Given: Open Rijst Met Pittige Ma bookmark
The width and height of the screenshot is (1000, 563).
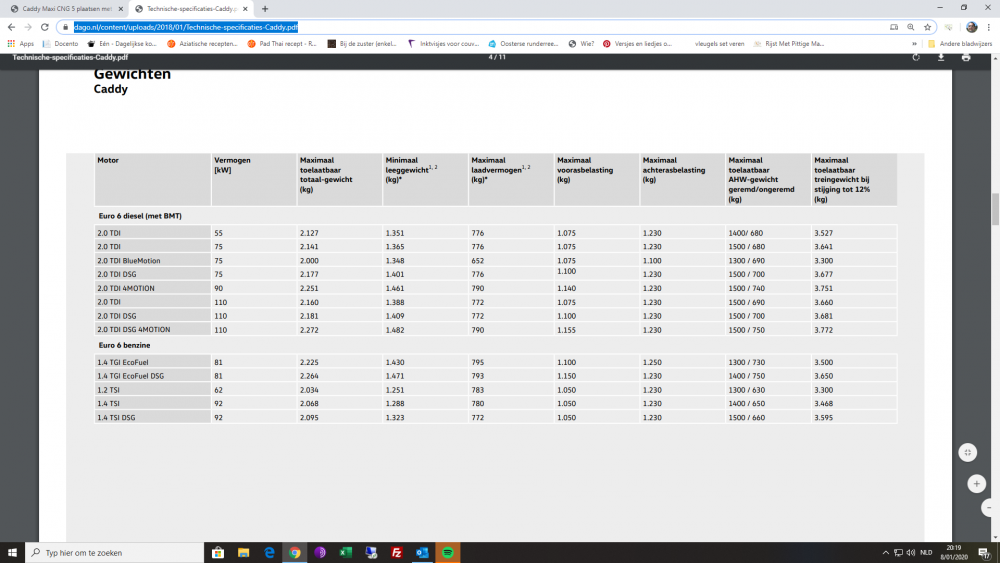Looking at the screenshot, I should pyautogui.click(x=789, y=44).
